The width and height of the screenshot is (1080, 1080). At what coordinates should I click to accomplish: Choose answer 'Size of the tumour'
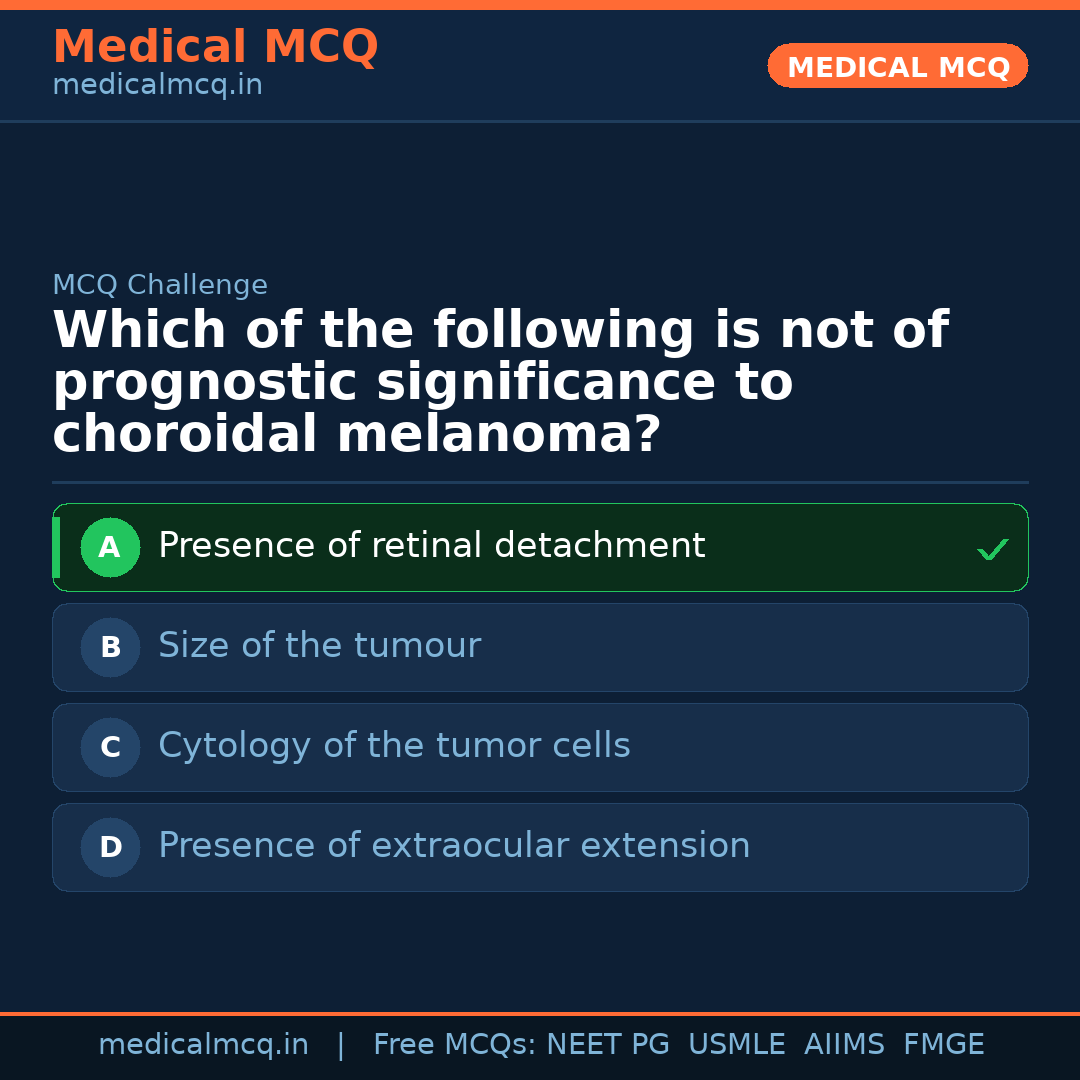[x=319, y=646]
